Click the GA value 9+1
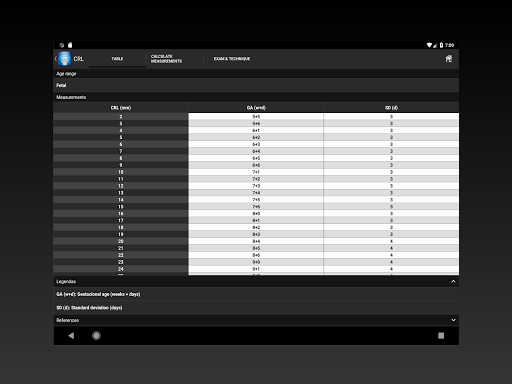This screenshot has height=384, width=512. [256, 269]
